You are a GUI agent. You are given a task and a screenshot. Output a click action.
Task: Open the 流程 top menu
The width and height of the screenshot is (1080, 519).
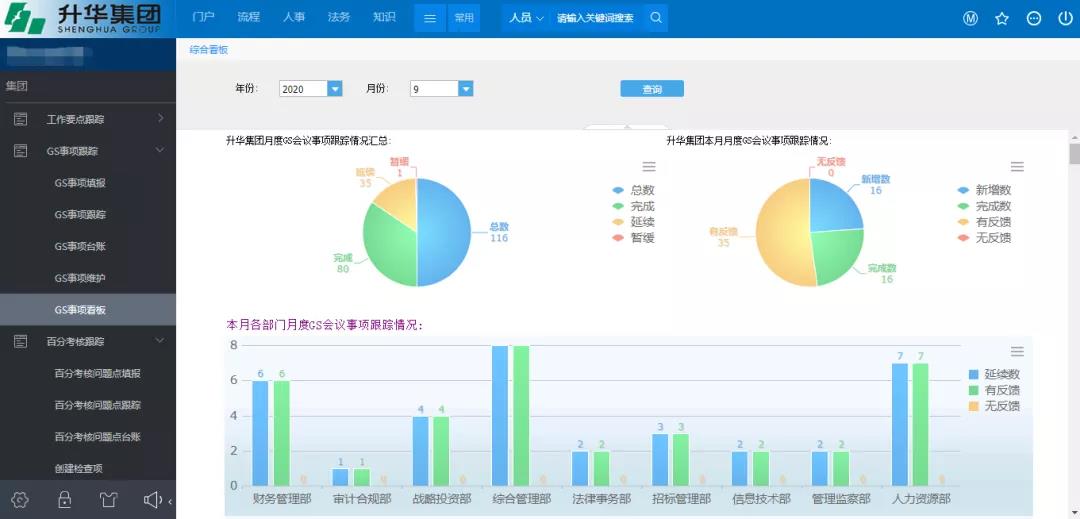(x=248, y=18)
